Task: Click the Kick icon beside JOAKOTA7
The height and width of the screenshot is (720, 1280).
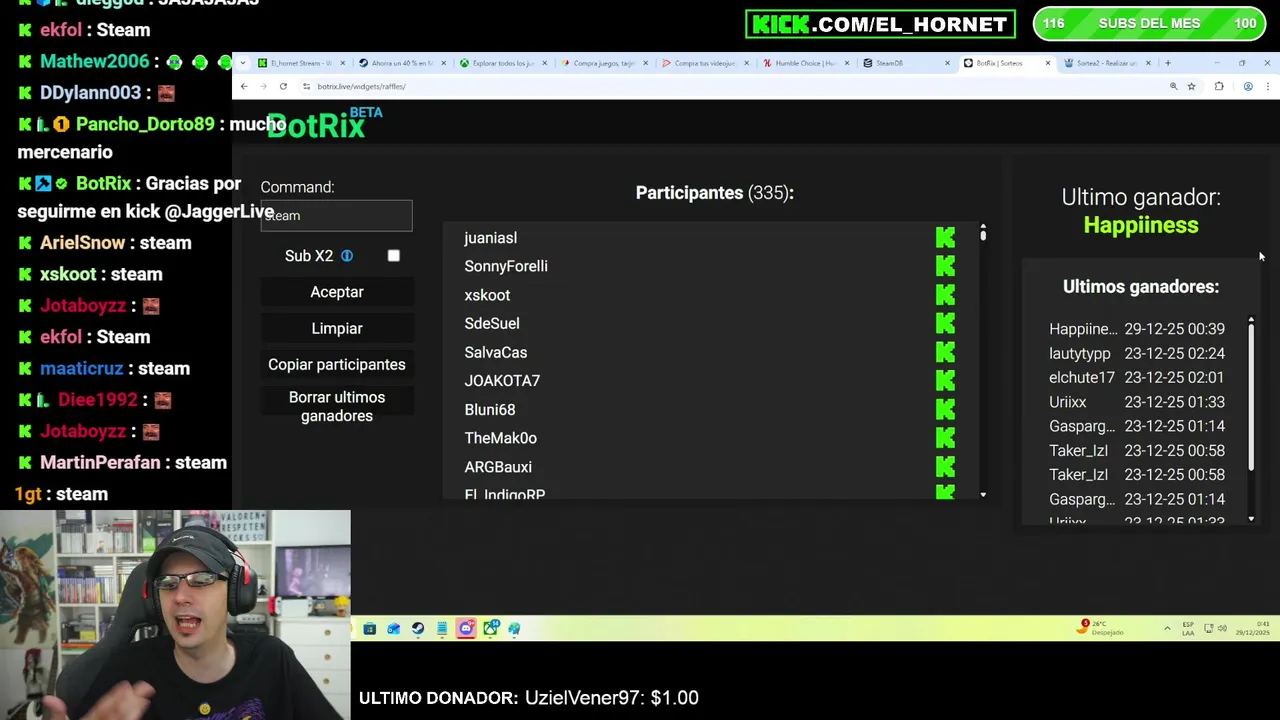Action: pos(945,380)
